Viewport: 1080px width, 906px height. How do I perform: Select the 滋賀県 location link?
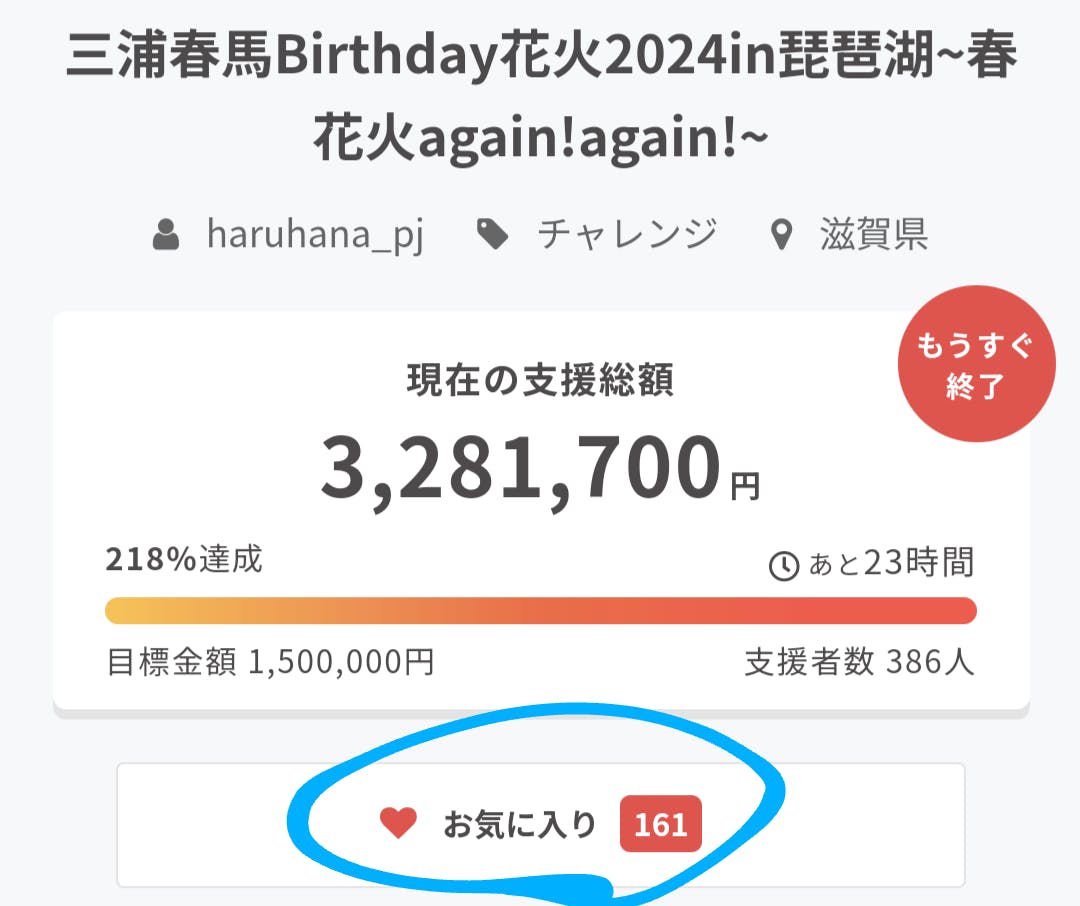(874, 235)
